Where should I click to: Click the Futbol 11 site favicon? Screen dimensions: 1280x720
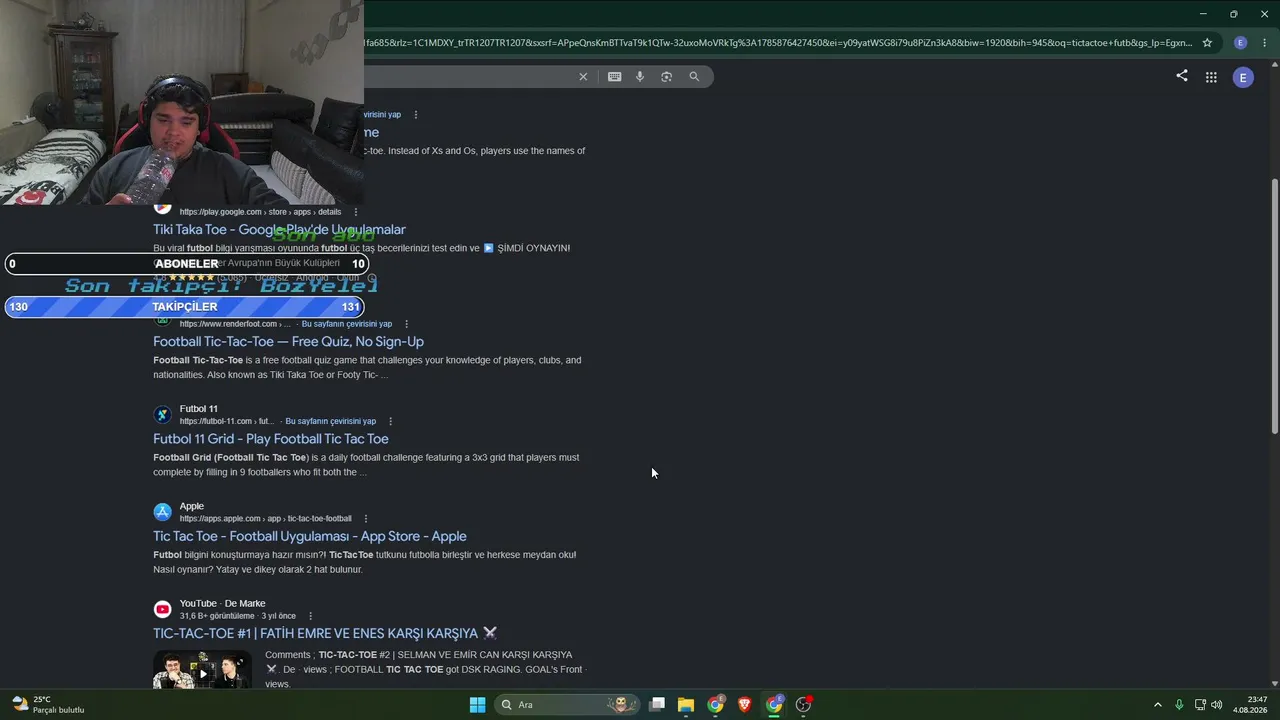(x=162, y=415)
